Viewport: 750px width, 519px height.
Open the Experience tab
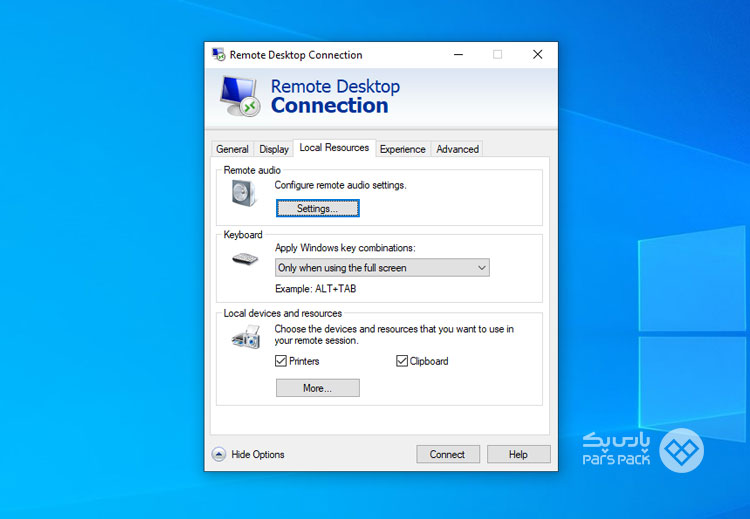(x=403, y=149)
